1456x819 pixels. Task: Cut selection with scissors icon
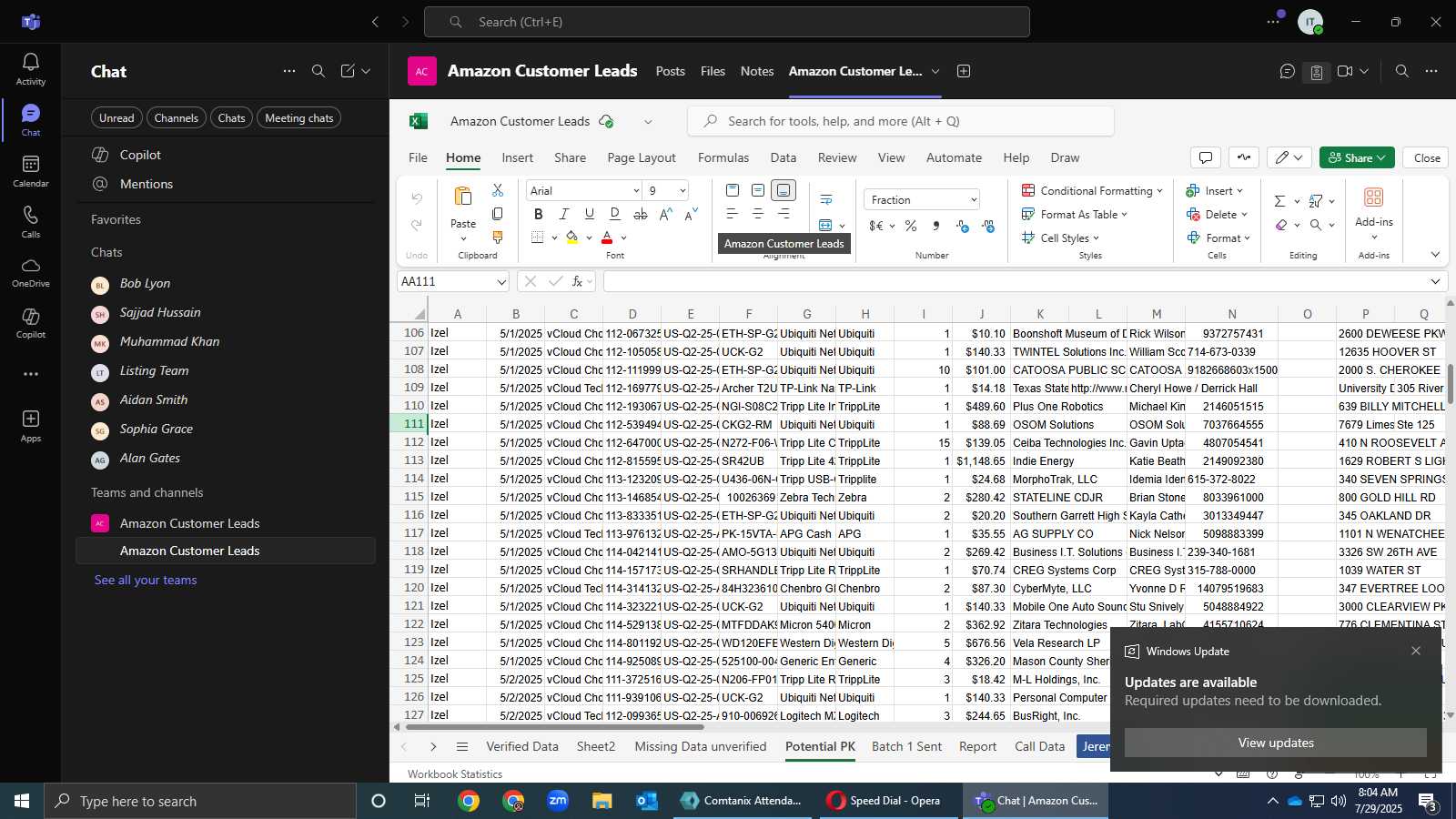pos(497,190)
